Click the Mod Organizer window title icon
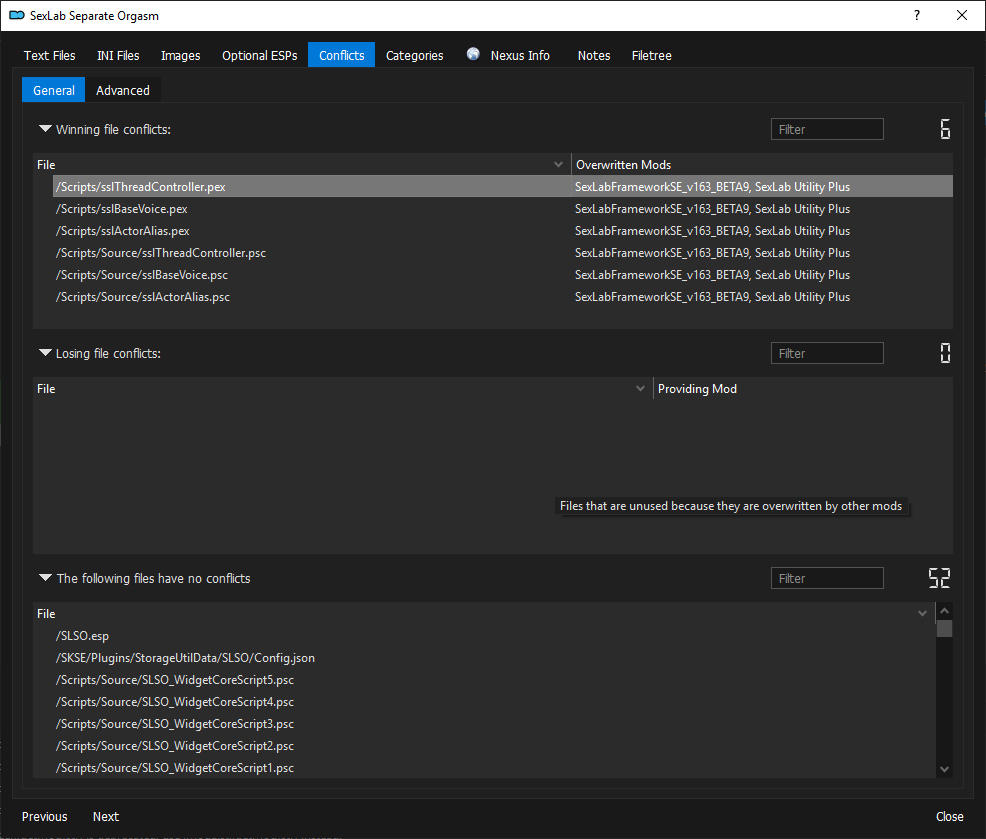Screen dimensions: 986x839 click(17, 15)
